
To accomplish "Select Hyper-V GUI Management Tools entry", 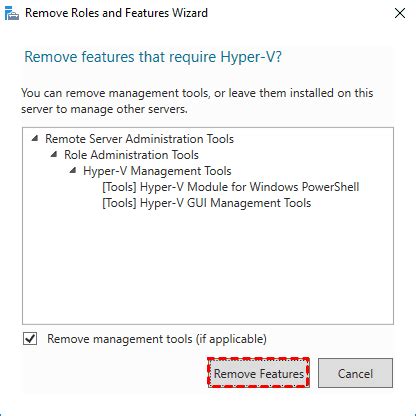I will coord(207,203).
